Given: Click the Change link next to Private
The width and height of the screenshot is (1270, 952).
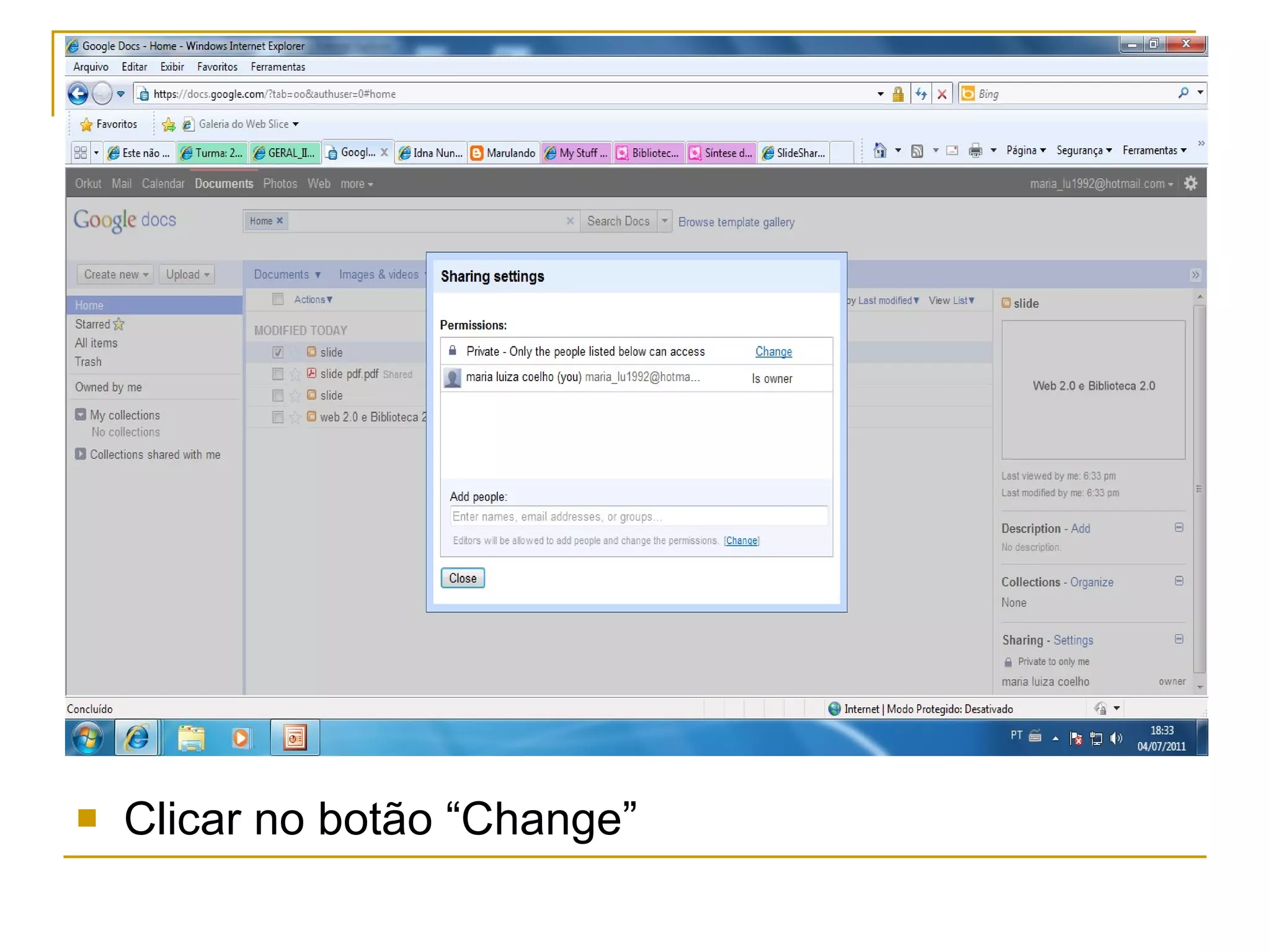Looking at the screenshot, I should pos(773,351).
